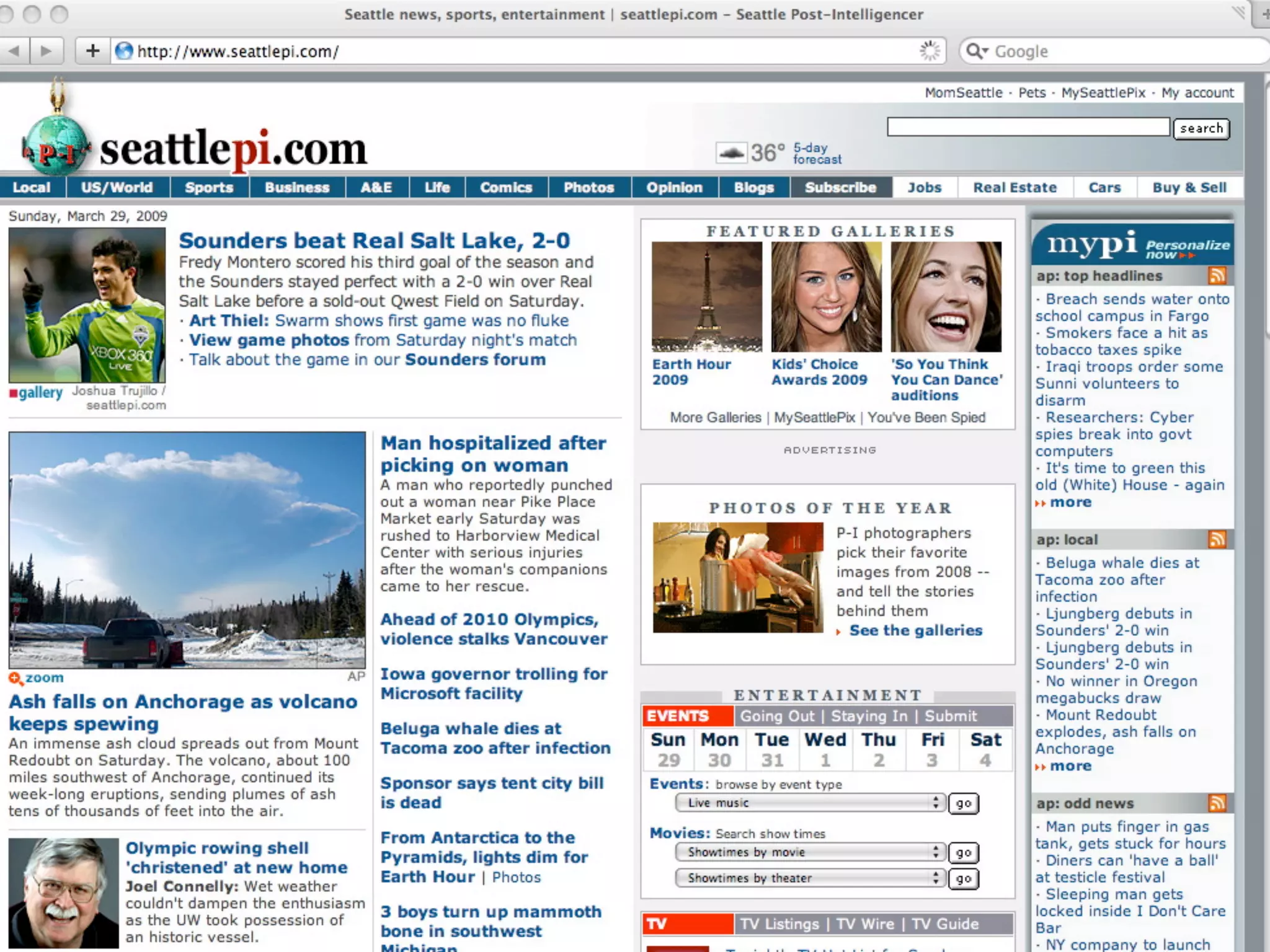Click the site search text field

point(1028,128)
